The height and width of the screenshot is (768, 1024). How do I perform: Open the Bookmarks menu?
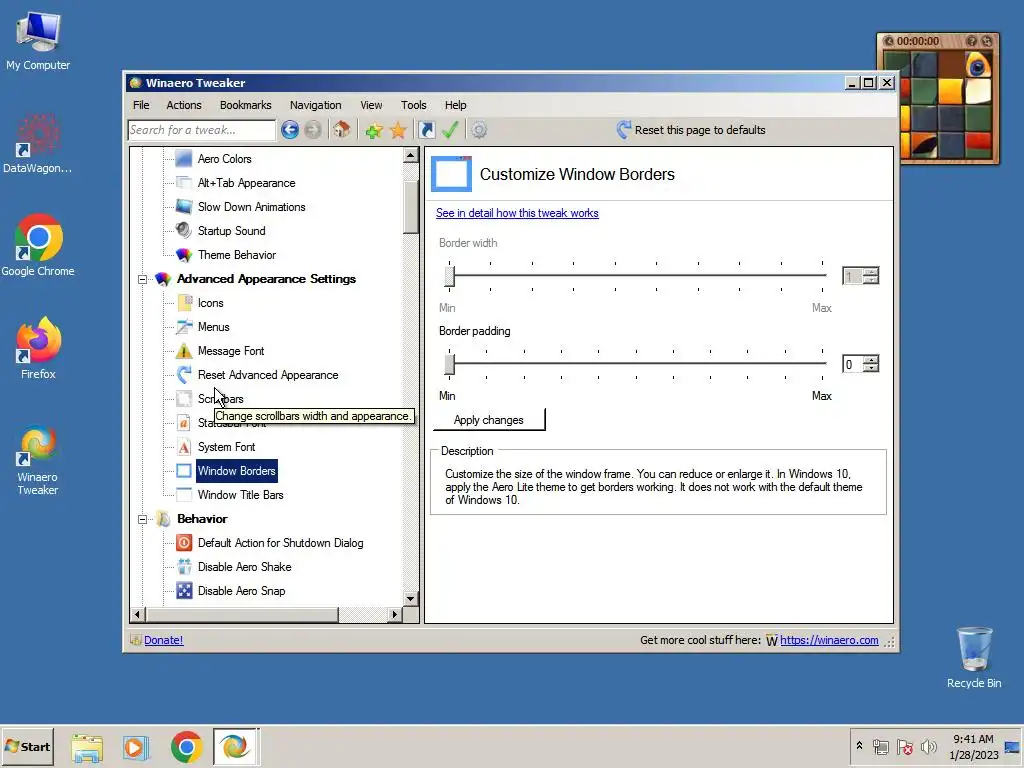click(246, 105)
